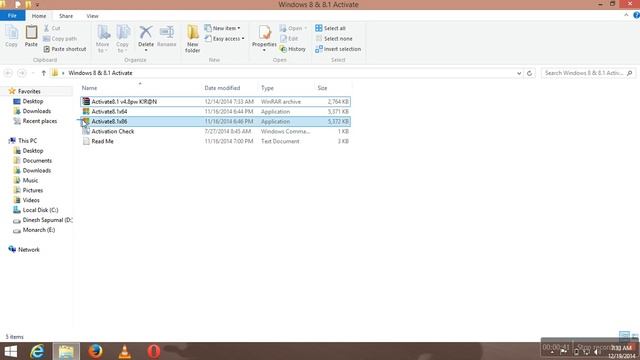The image size is (640, 360).
Task: Click Copy path in Clipboard group
Action: (60, 38)
